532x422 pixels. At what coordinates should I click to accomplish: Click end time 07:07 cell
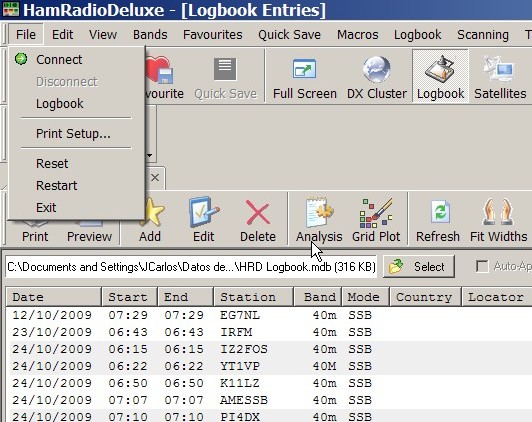[184, 400]
